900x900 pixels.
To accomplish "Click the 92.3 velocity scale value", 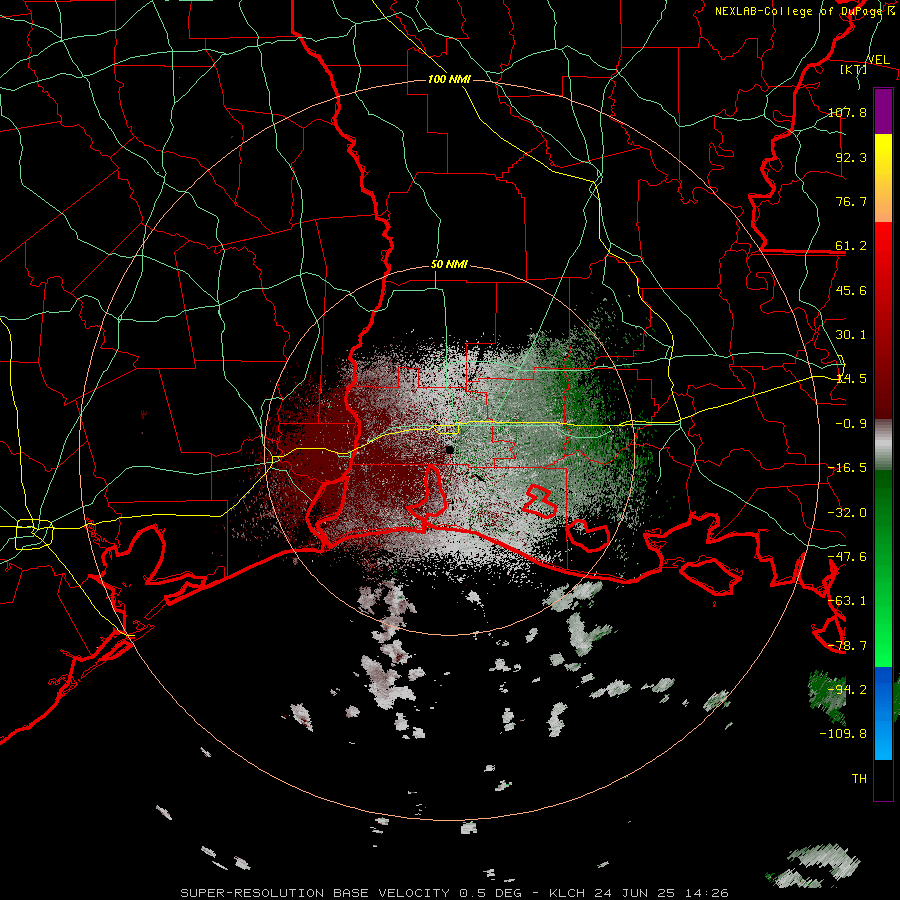I will pos(851,157).
